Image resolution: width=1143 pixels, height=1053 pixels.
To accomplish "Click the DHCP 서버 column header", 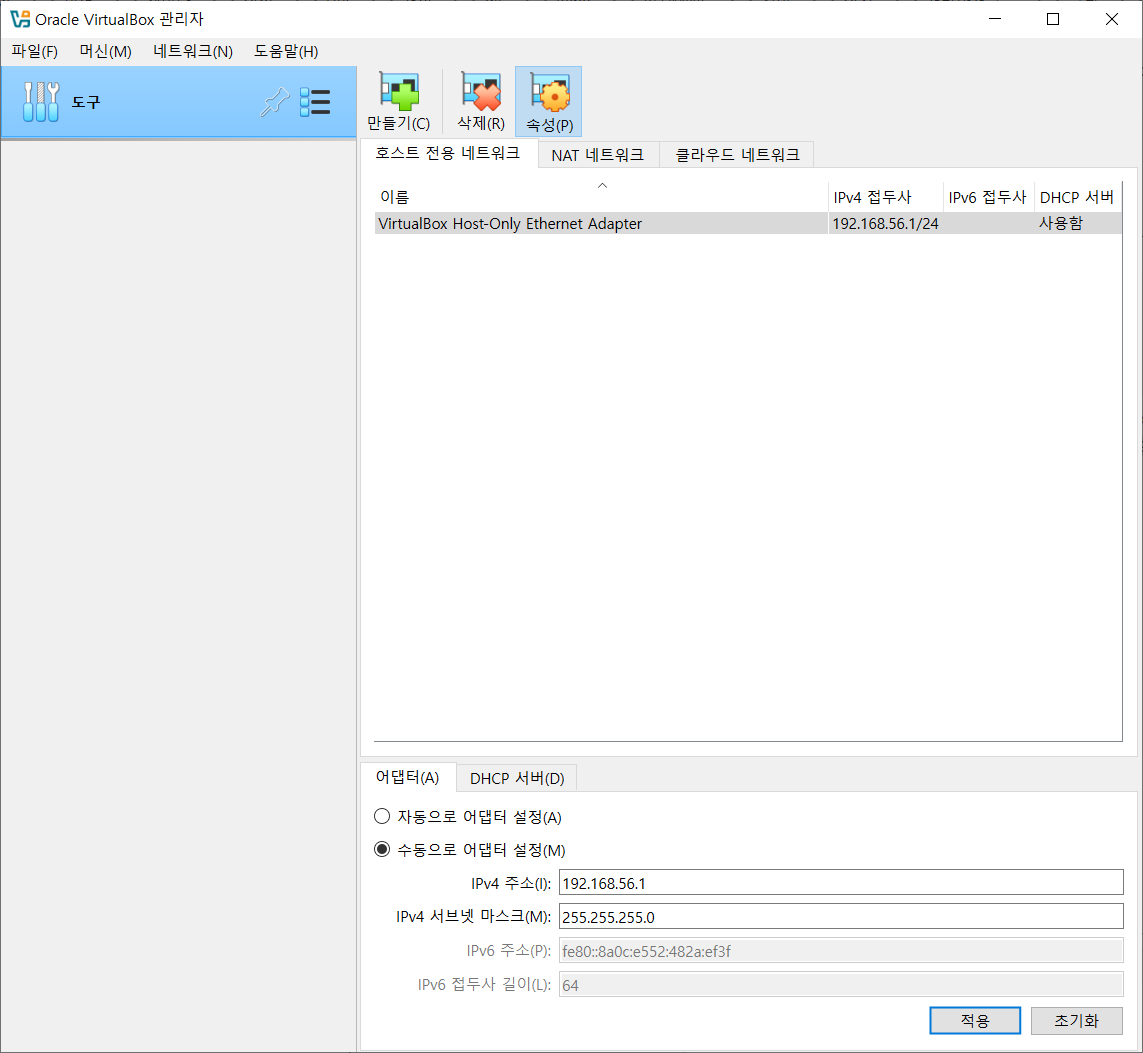I will point(1077,197).
